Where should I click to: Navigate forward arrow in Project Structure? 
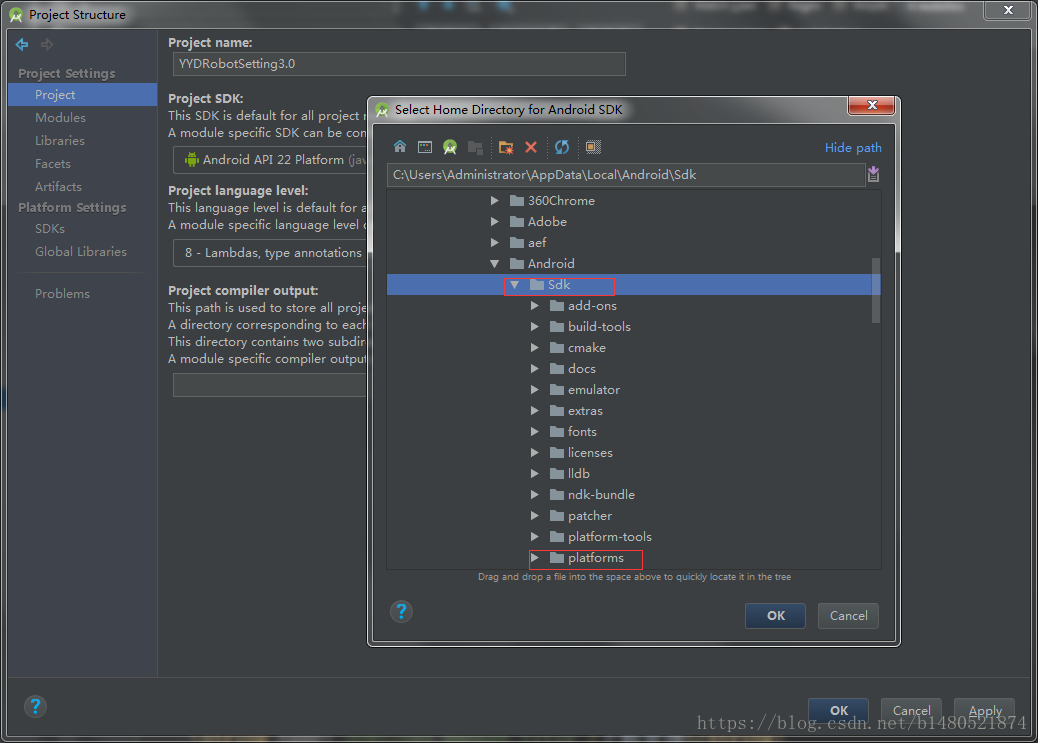[46, 44]
